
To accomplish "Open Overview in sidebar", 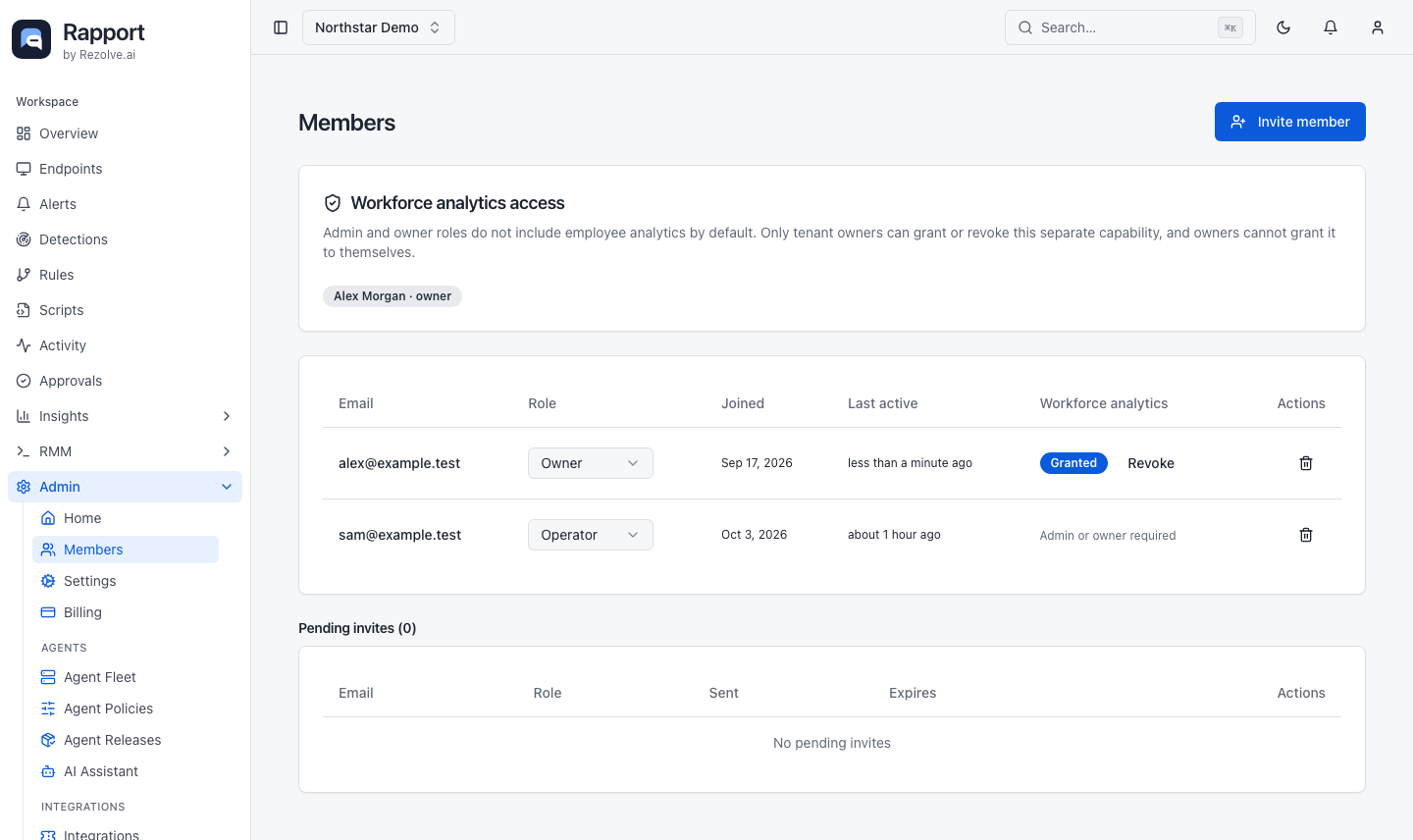I will pos(125,133).
